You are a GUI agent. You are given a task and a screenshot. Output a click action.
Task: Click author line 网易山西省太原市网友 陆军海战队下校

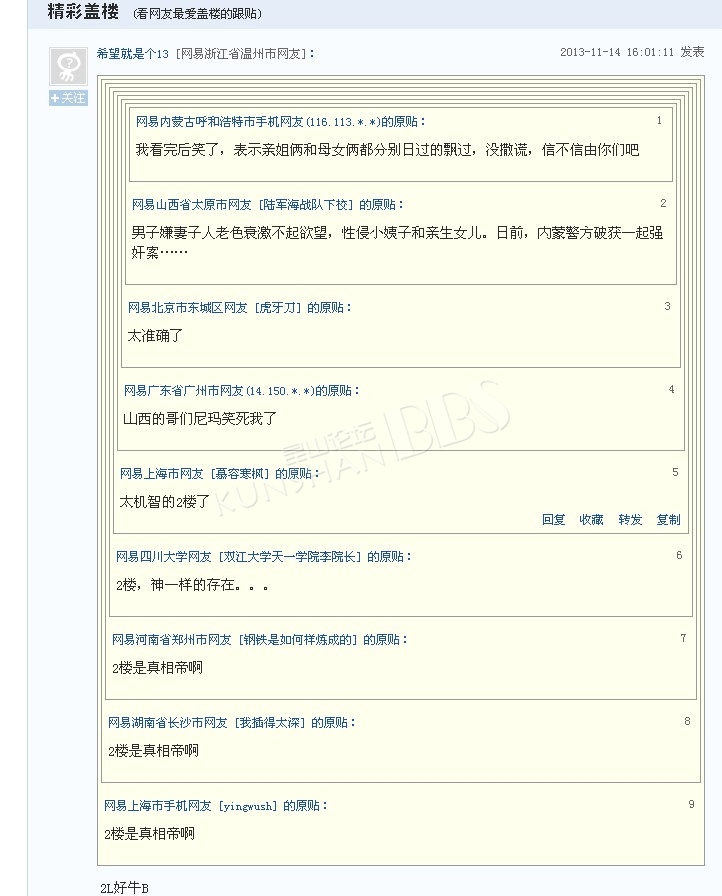click(267, 205)
